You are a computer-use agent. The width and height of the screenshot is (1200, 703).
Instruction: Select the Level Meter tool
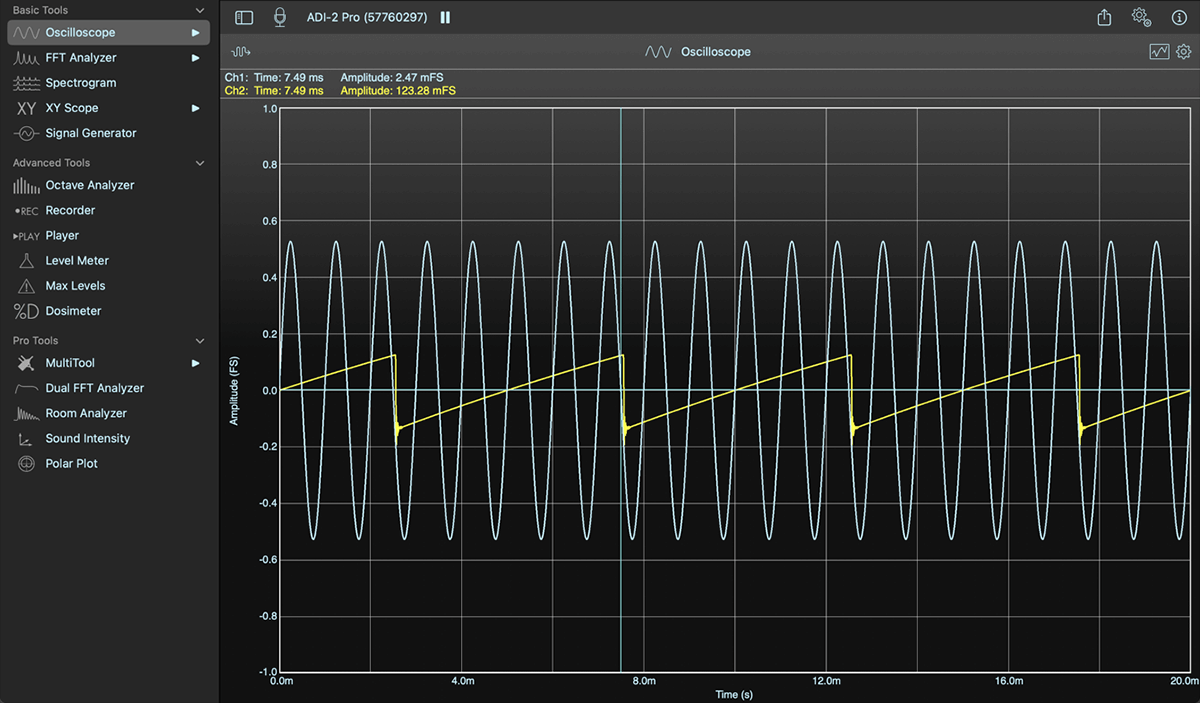pos(75,260)
